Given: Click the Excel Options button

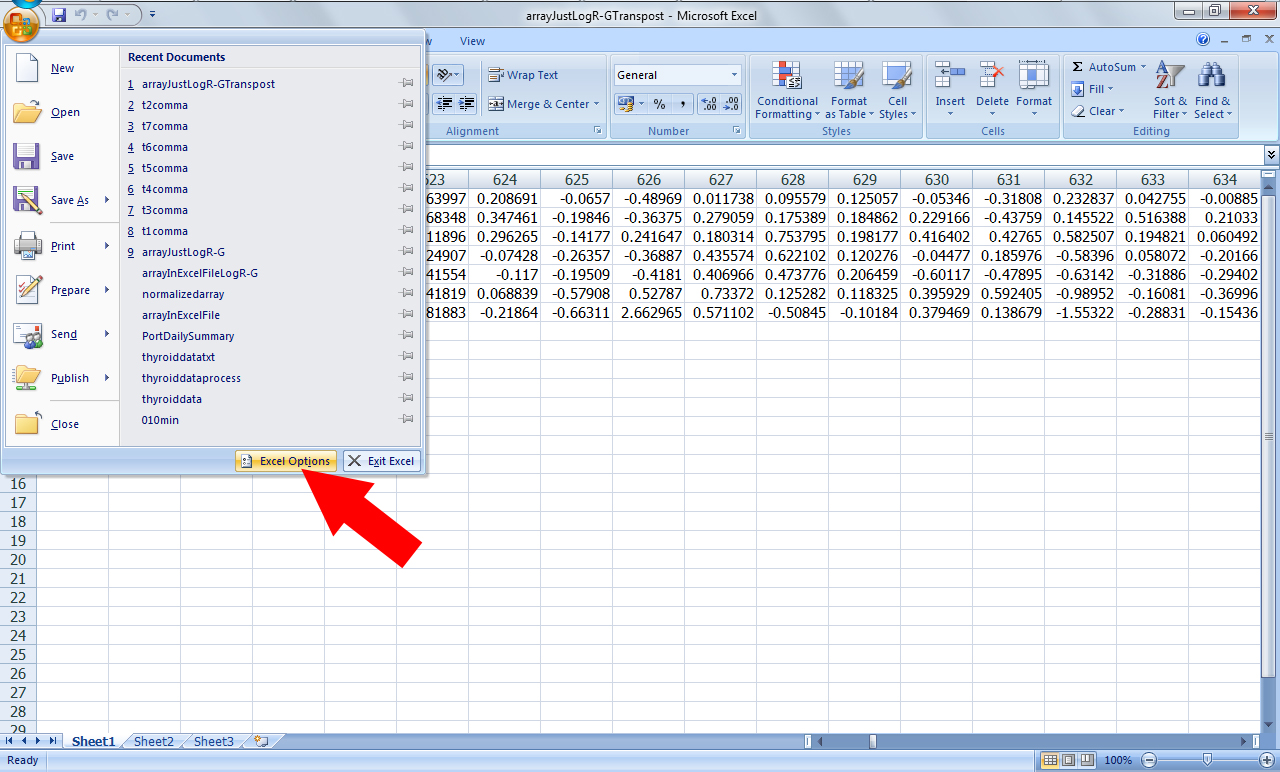Looking at the screenshot, I should (286, 461).
